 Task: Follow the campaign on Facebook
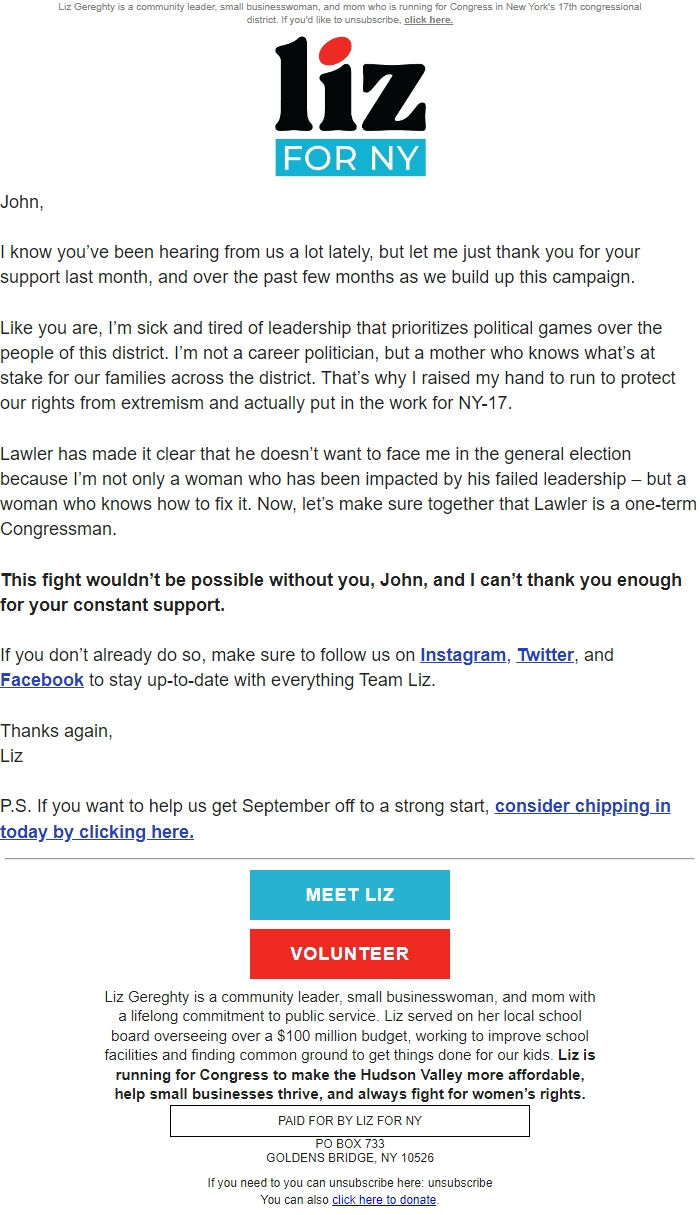(42, 680)
